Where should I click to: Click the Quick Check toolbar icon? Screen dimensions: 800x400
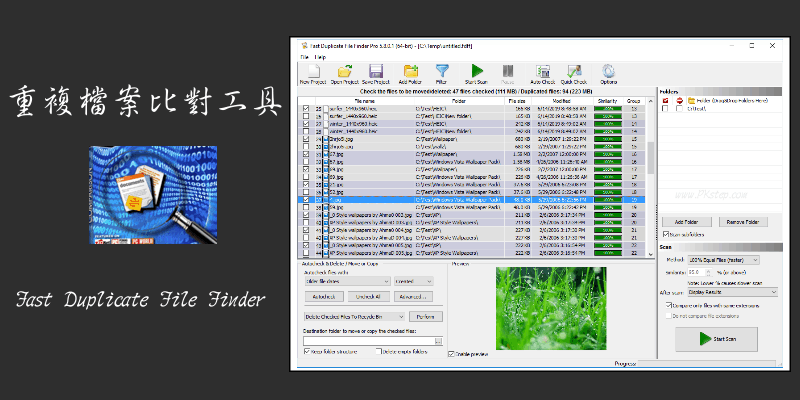[574, 71]
